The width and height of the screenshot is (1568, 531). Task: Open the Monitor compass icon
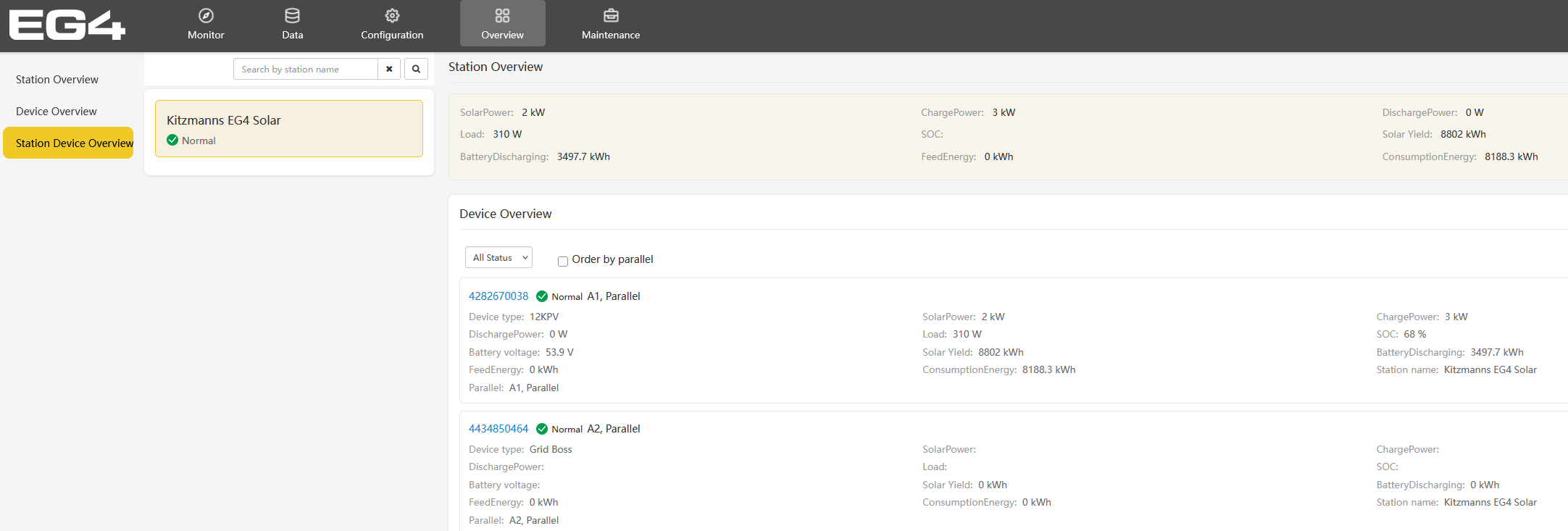pos(206,16)
